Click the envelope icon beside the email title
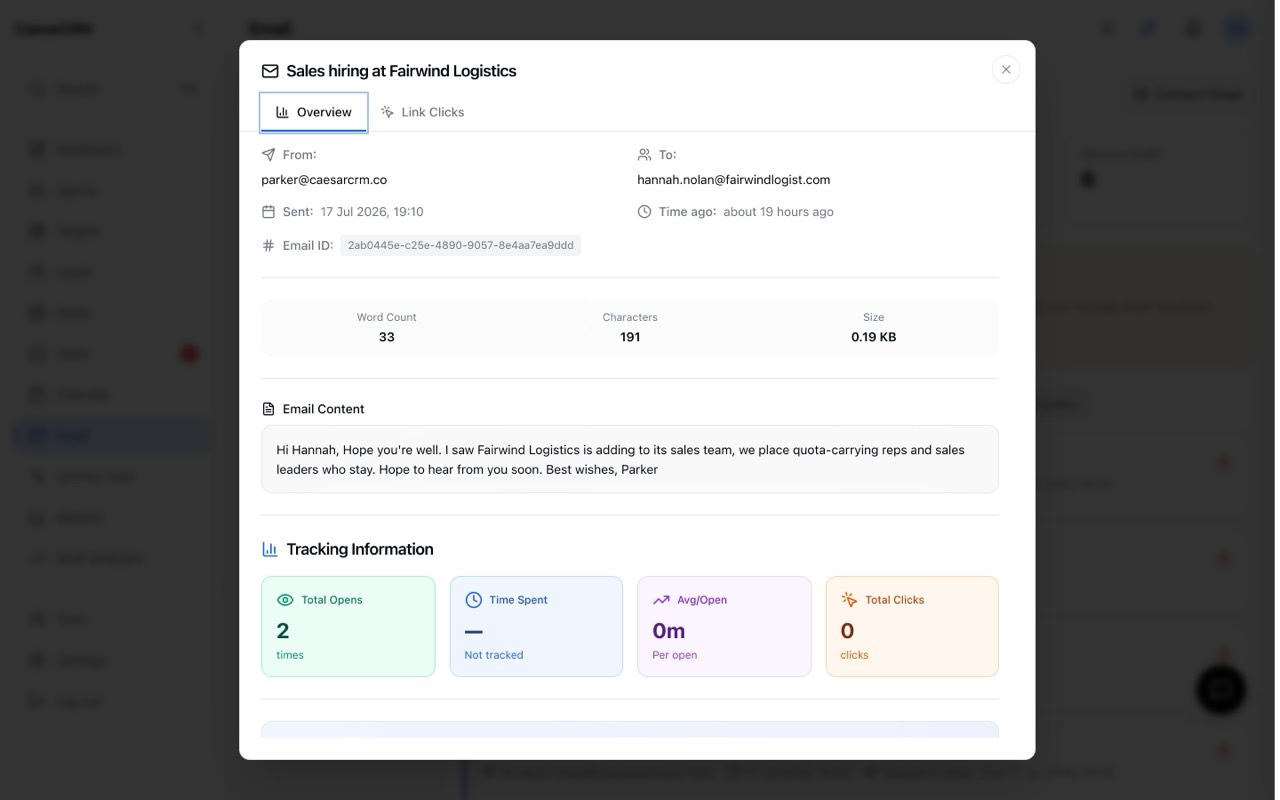The width and height of the screenshot is (1280, 800). click(x=270, y=71)
